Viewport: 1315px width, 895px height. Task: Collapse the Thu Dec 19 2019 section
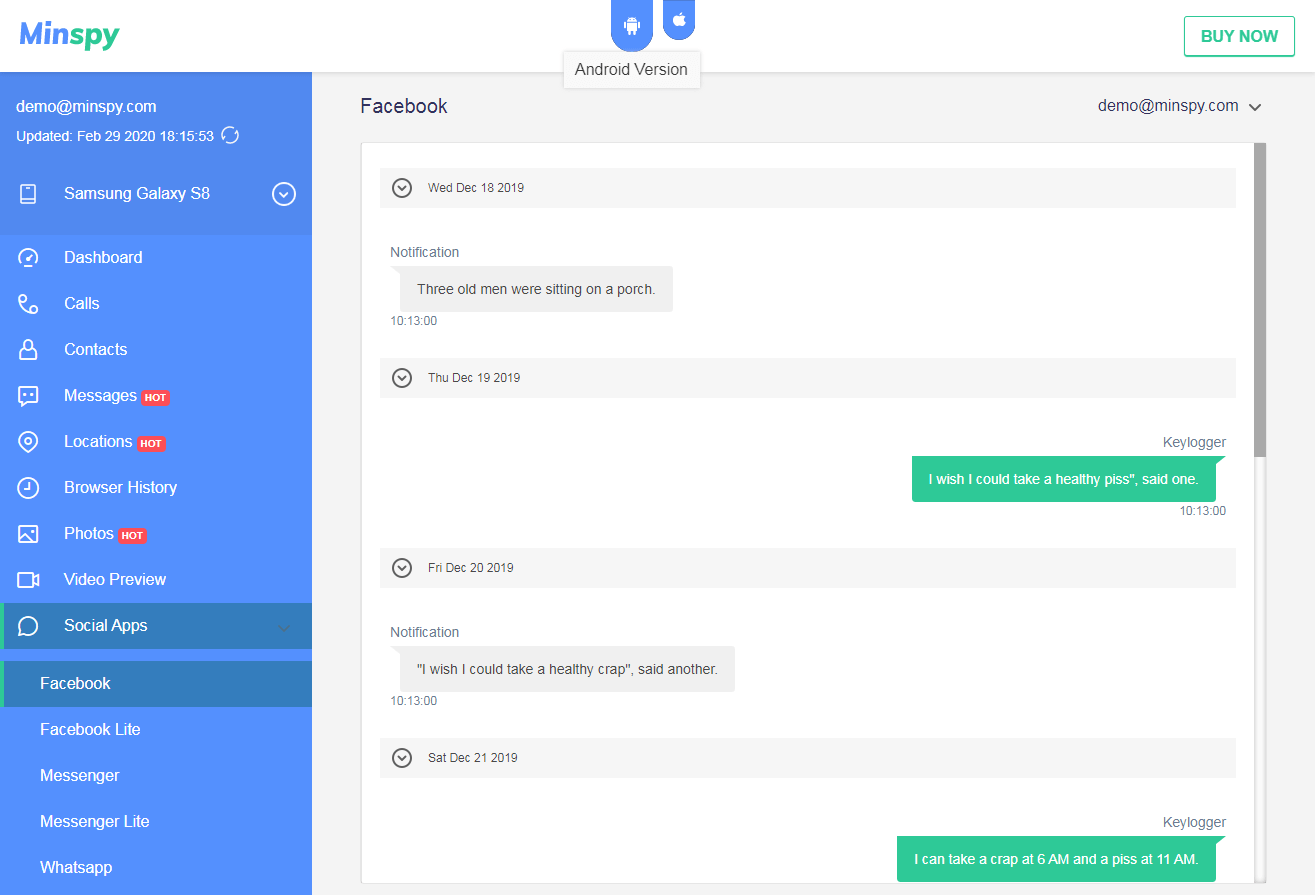pyautogui.click(x=402, y=378)
